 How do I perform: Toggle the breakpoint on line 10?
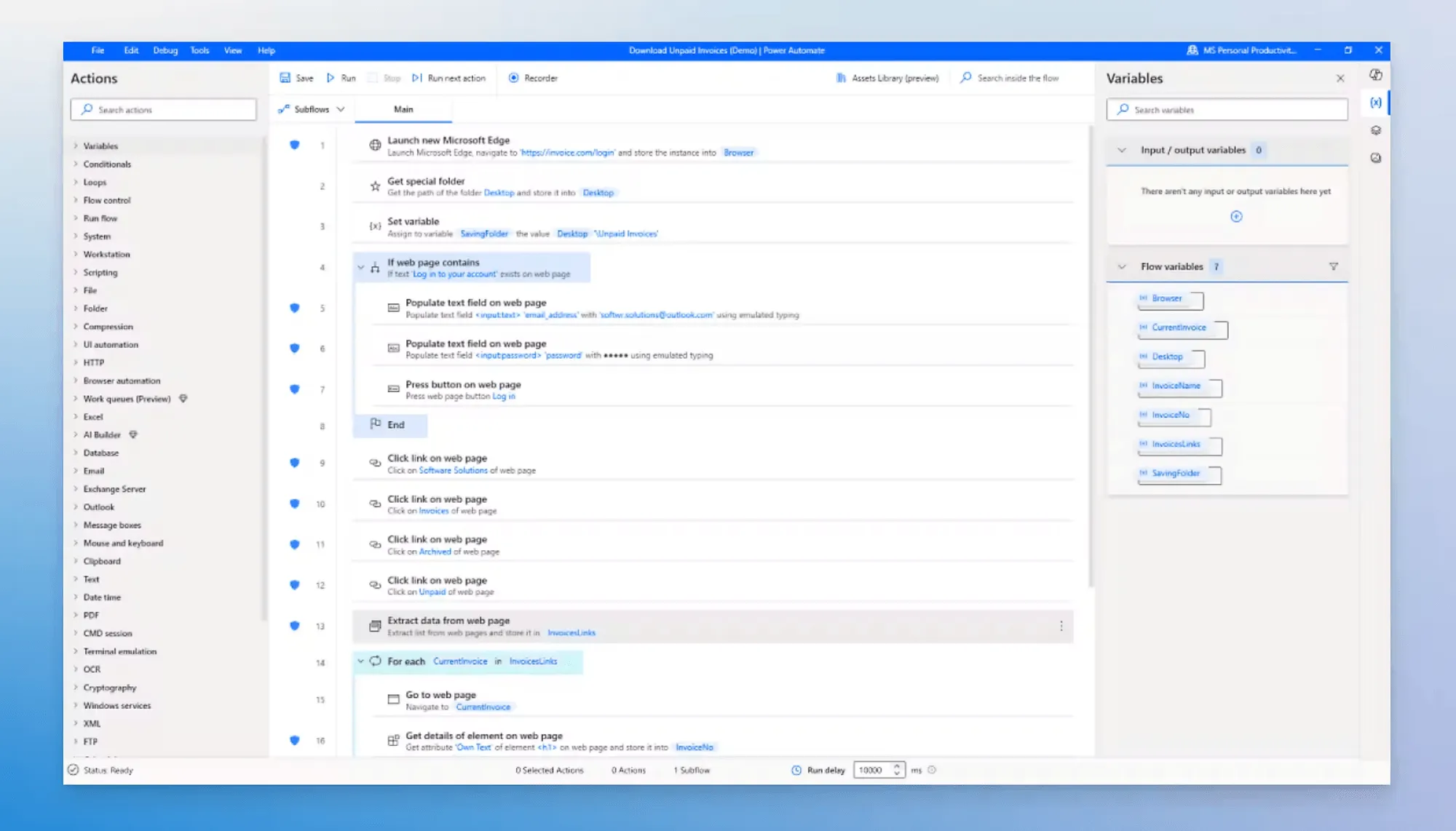(295, 504)
